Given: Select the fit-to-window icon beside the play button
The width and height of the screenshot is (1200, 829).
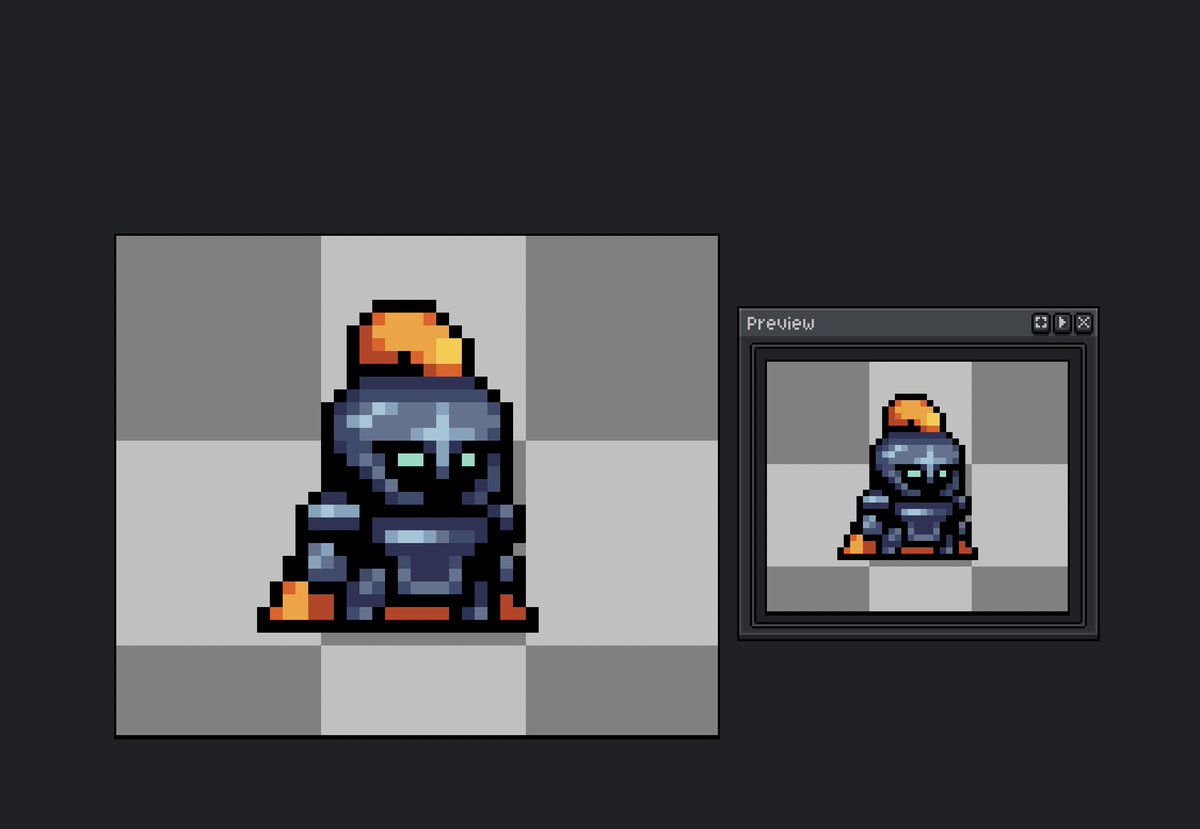Looking at the screenshot, I should coord(1040,322).
